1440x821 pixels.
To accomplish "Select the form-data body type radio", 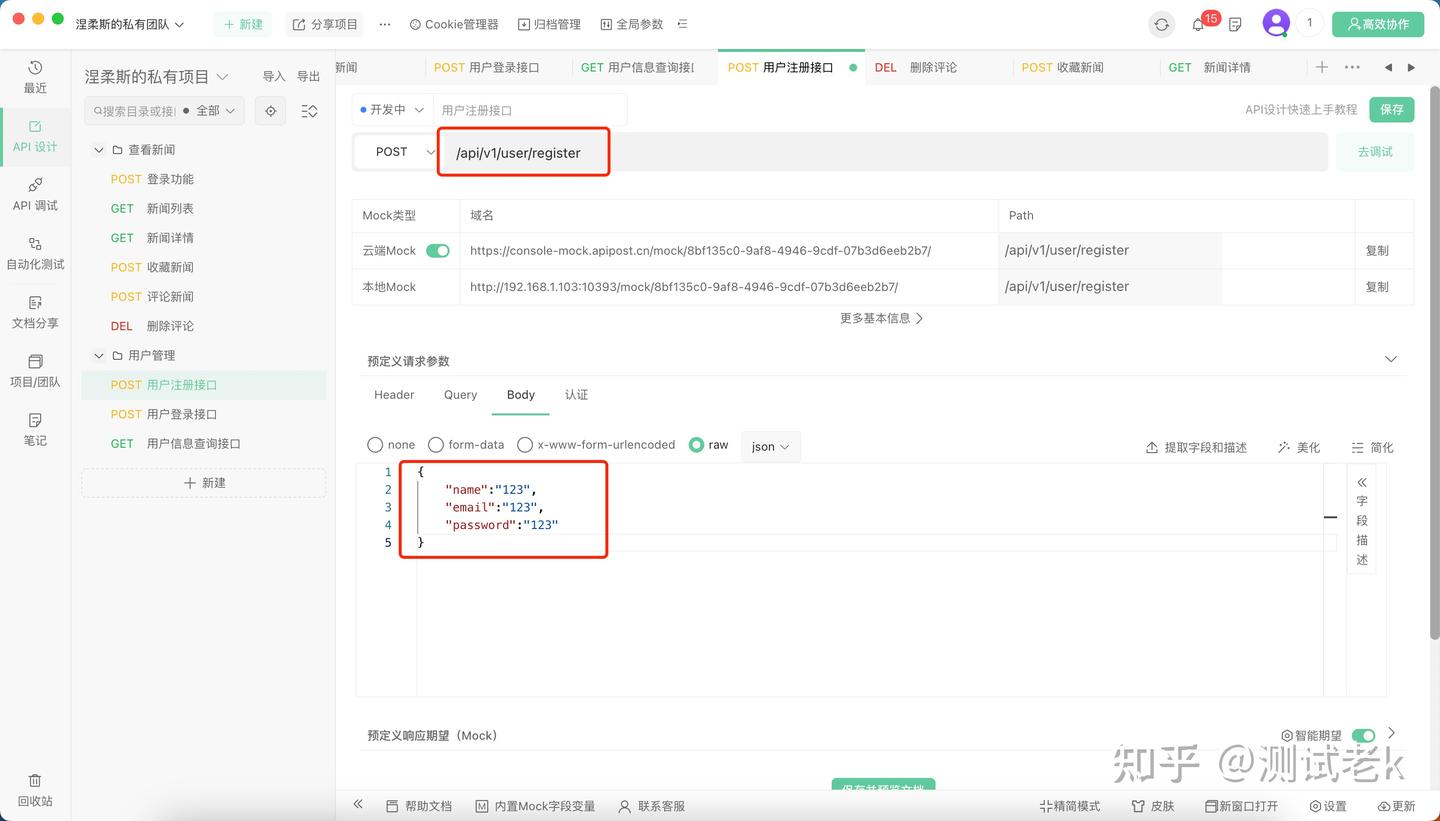I will click(x=436, y=445).
